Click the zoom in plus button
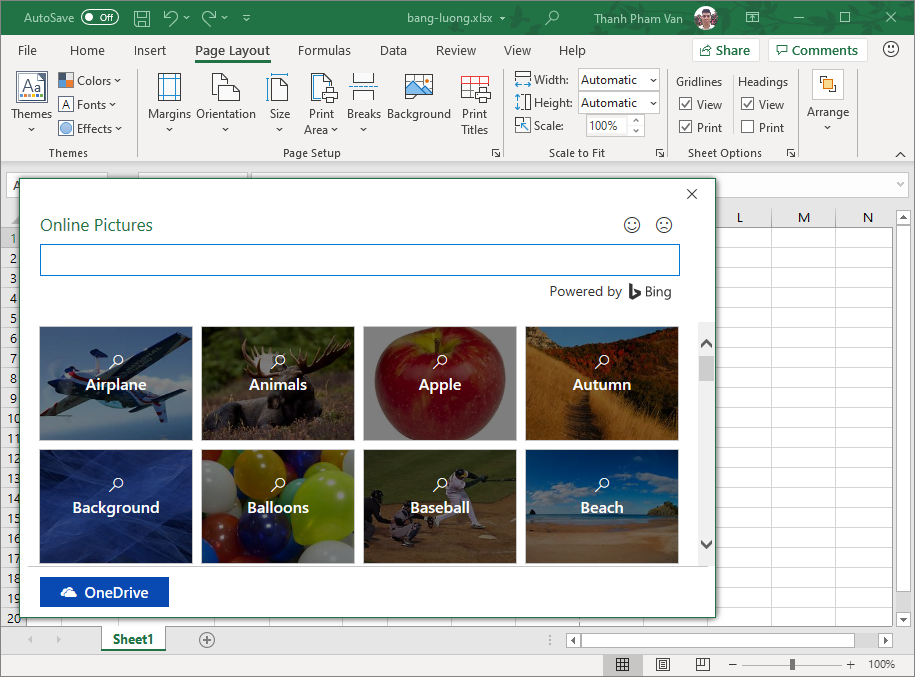 [851, 664]
